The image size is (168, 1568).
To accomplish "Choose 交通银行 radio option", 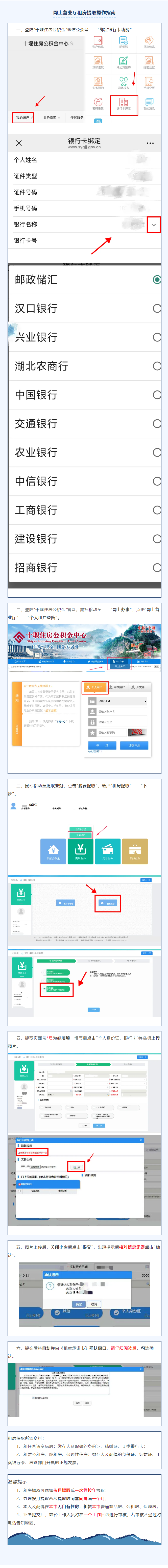I will pyautogui.click(x=157, y=424).
